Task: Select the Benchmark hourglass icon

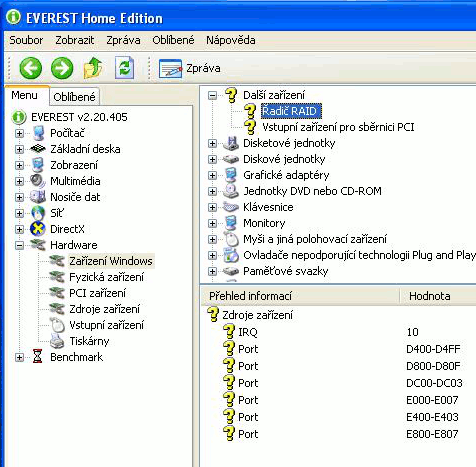Action: (38, 357)
